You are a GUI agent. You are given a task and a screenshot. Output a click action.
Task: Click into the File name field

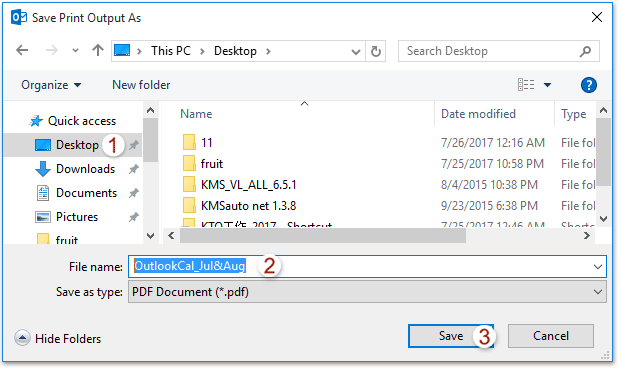[367, 267]
